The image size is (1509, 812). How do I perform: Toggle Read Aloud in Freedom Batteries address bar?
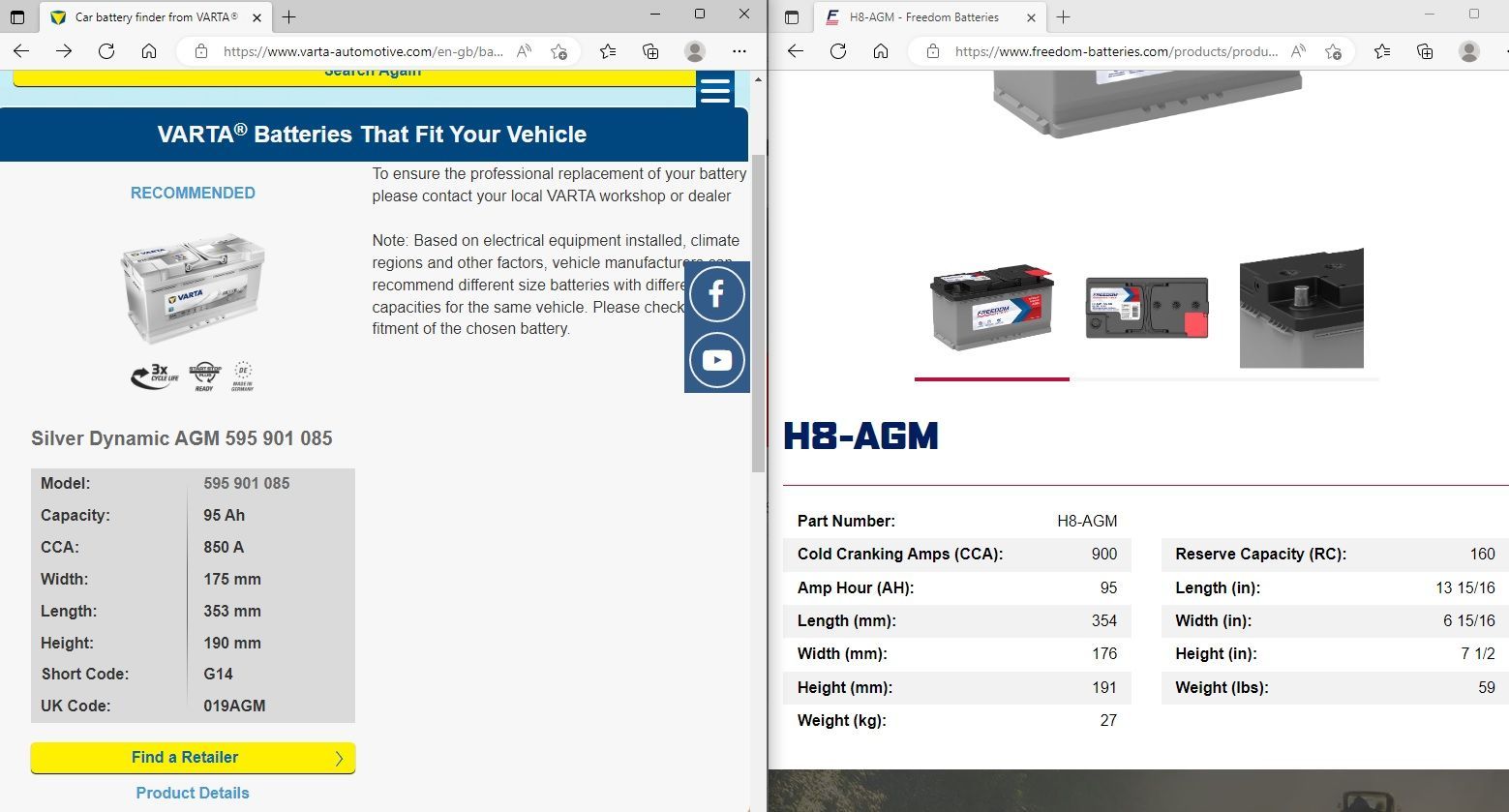tap(1299, 51)
